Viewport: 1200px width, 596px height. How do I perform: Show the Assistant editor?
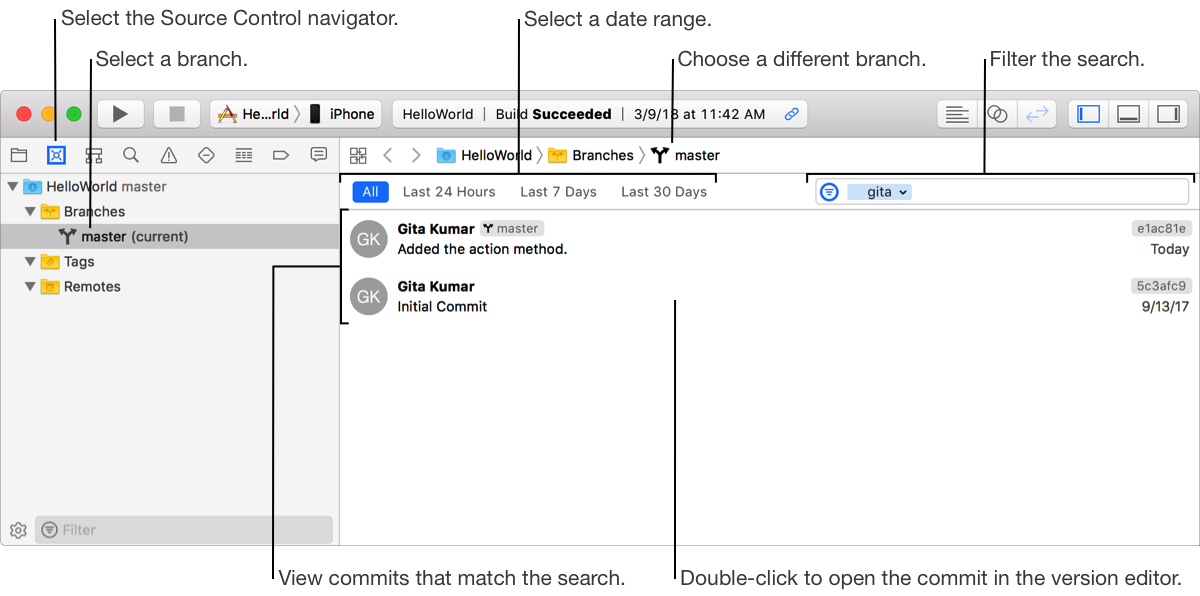997,114
